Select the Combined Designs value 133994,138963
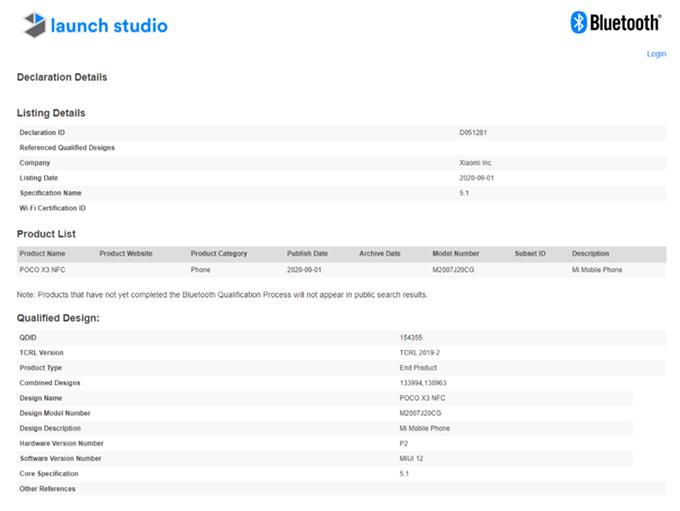Screen dimensions: 680x511 click(423, 383)
